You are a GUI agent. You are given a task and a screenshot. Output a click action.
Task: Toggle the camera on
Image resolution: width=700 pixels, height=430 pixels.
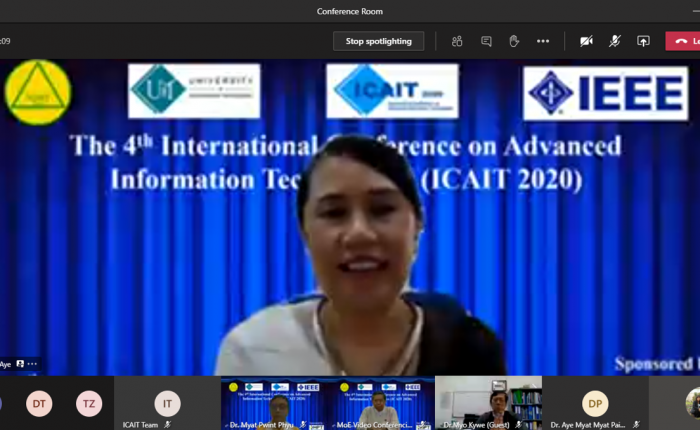(x=586, y=41)
